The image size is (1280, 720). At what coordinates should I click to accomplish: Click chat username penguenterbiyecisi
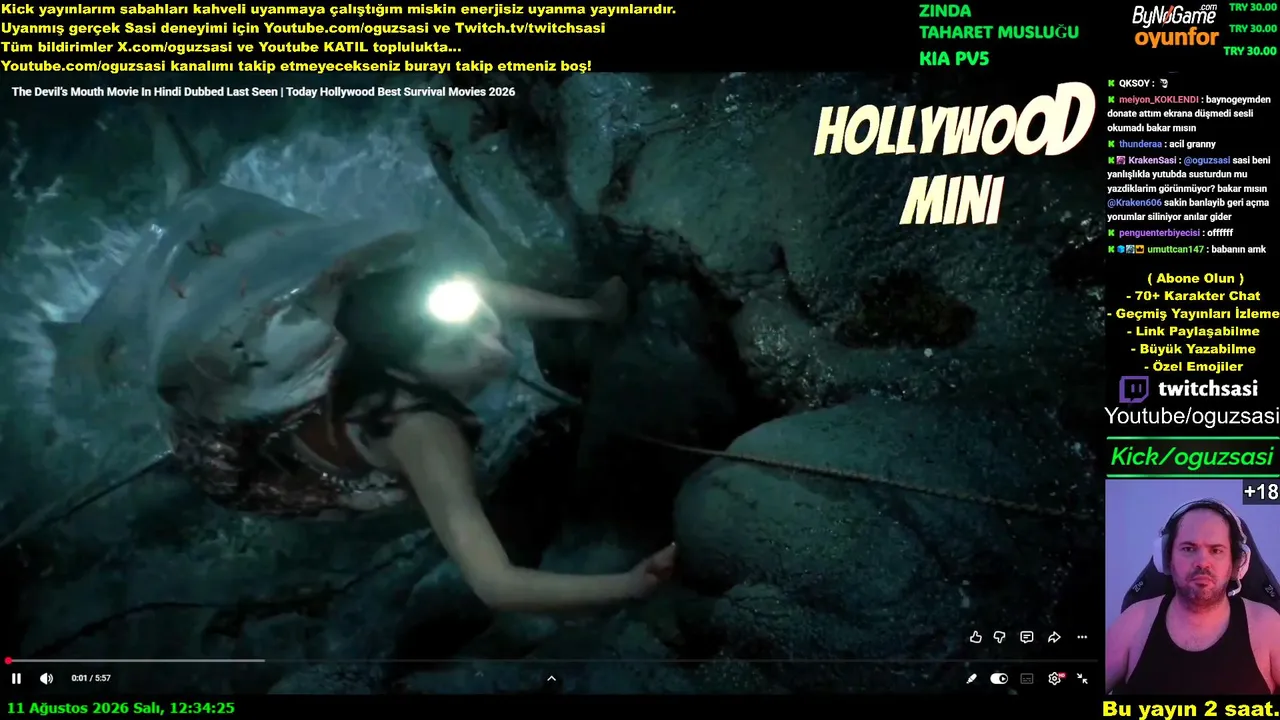(1160, 233)
